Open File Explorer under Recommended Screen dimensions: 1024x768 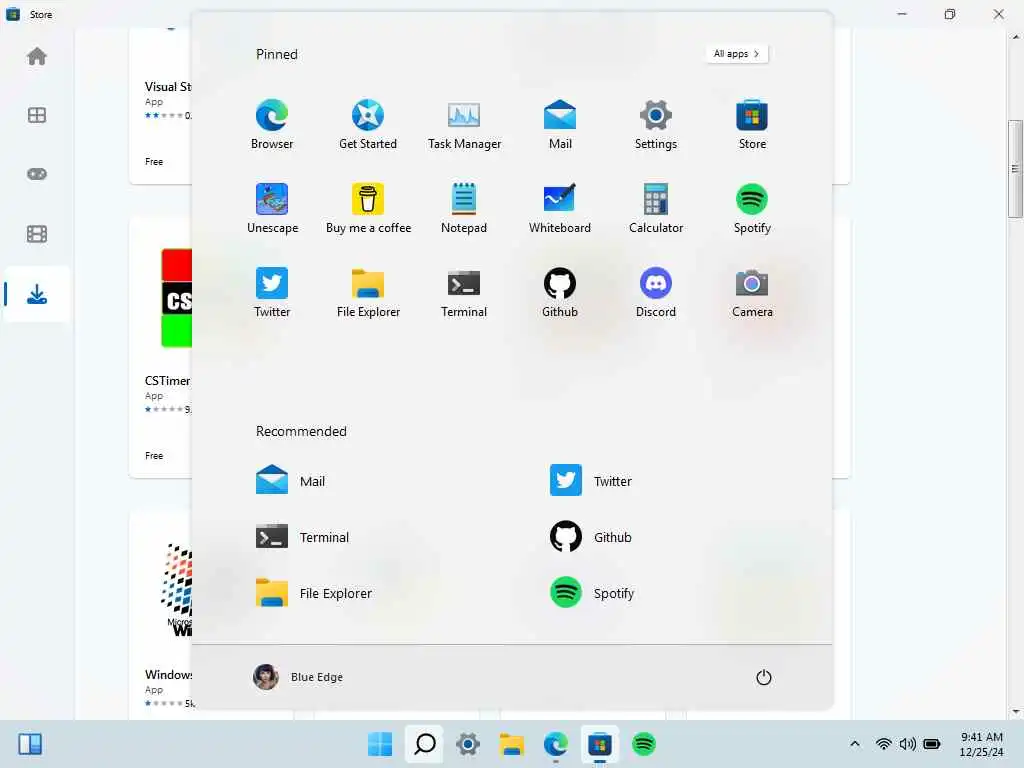314,593
